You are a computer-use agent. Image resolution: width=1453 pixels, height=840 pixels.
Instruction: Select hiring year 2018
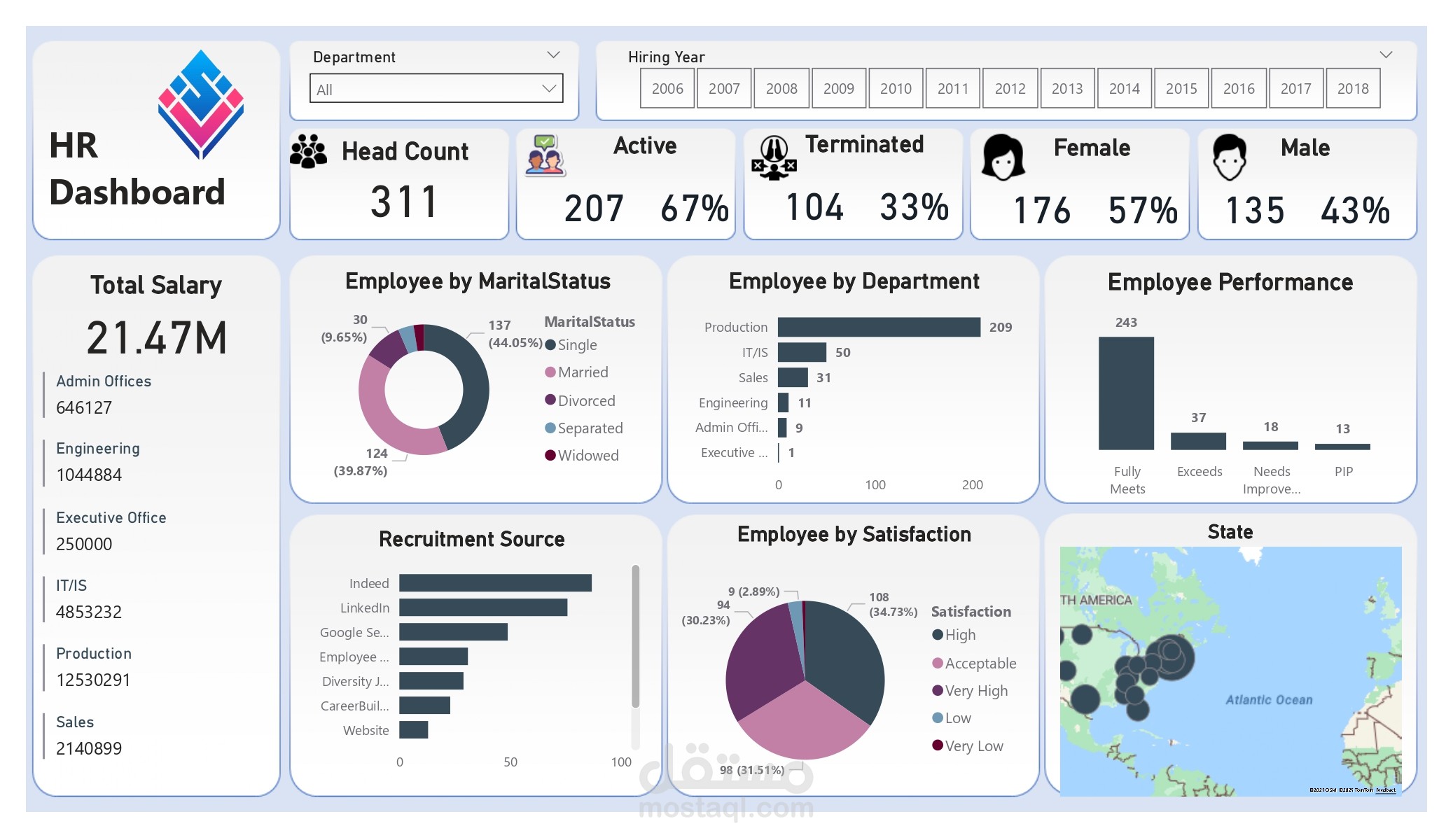1354,88
